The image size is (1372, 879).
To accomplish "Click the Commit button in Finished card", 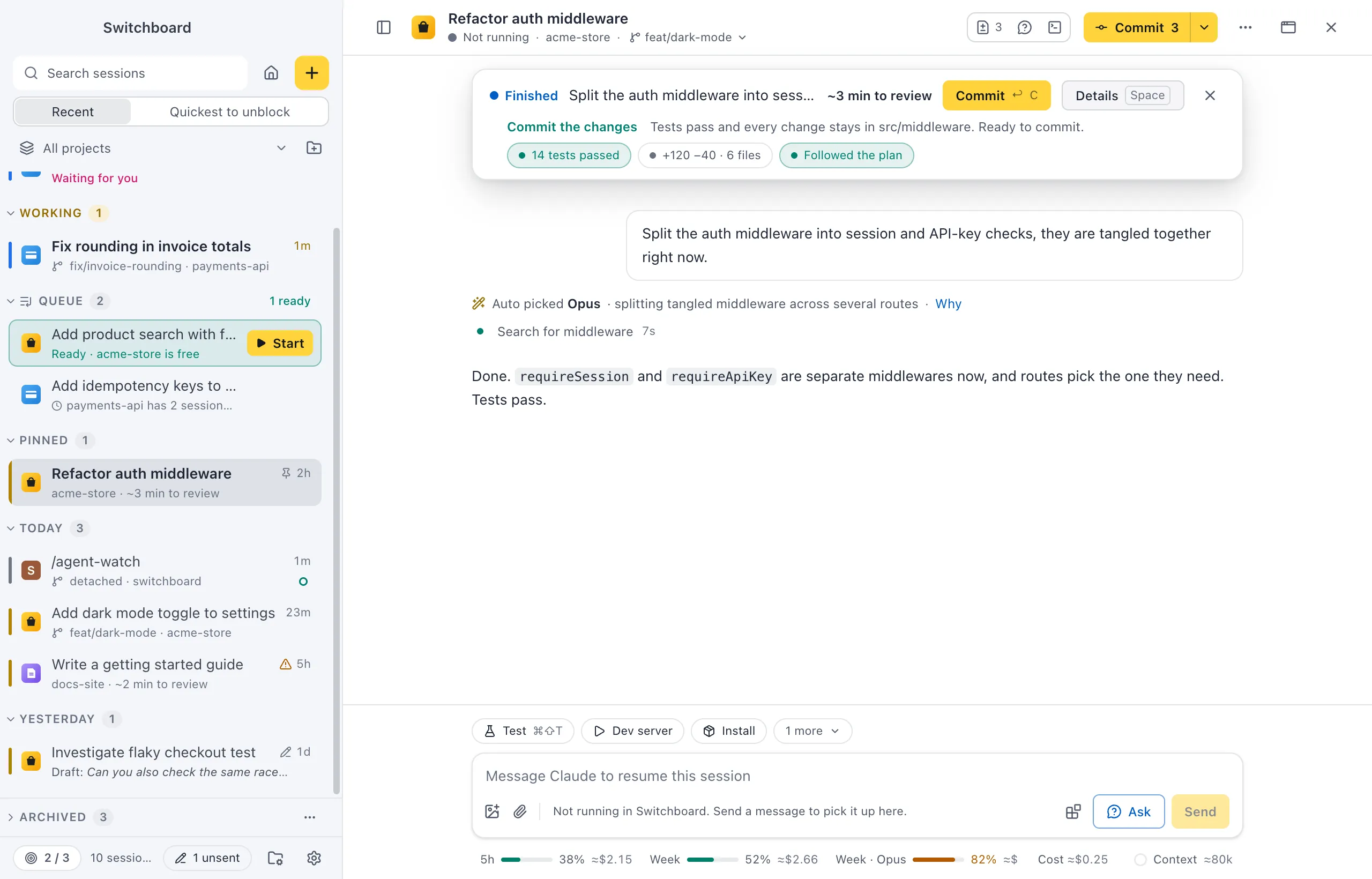I will 996,95.
